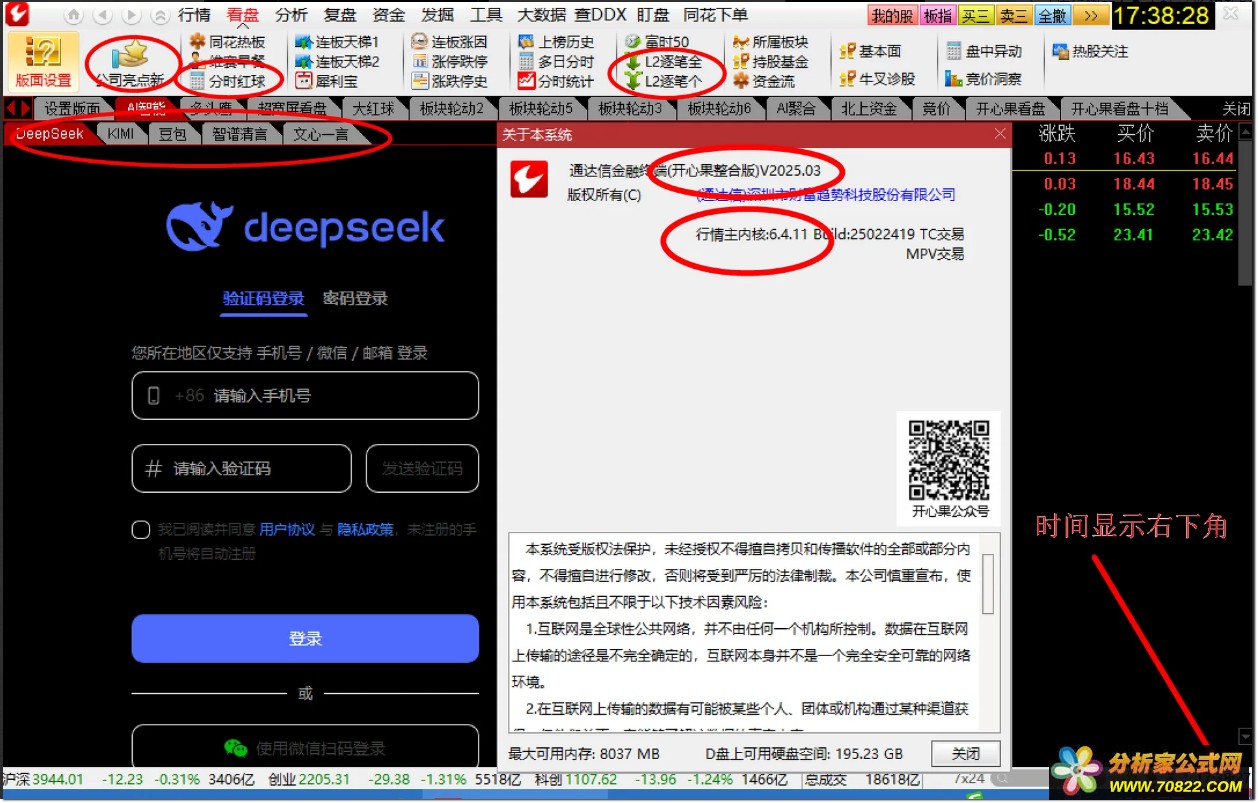
Task: Go back with the round back arrow
Action: (x=102, y=16)
